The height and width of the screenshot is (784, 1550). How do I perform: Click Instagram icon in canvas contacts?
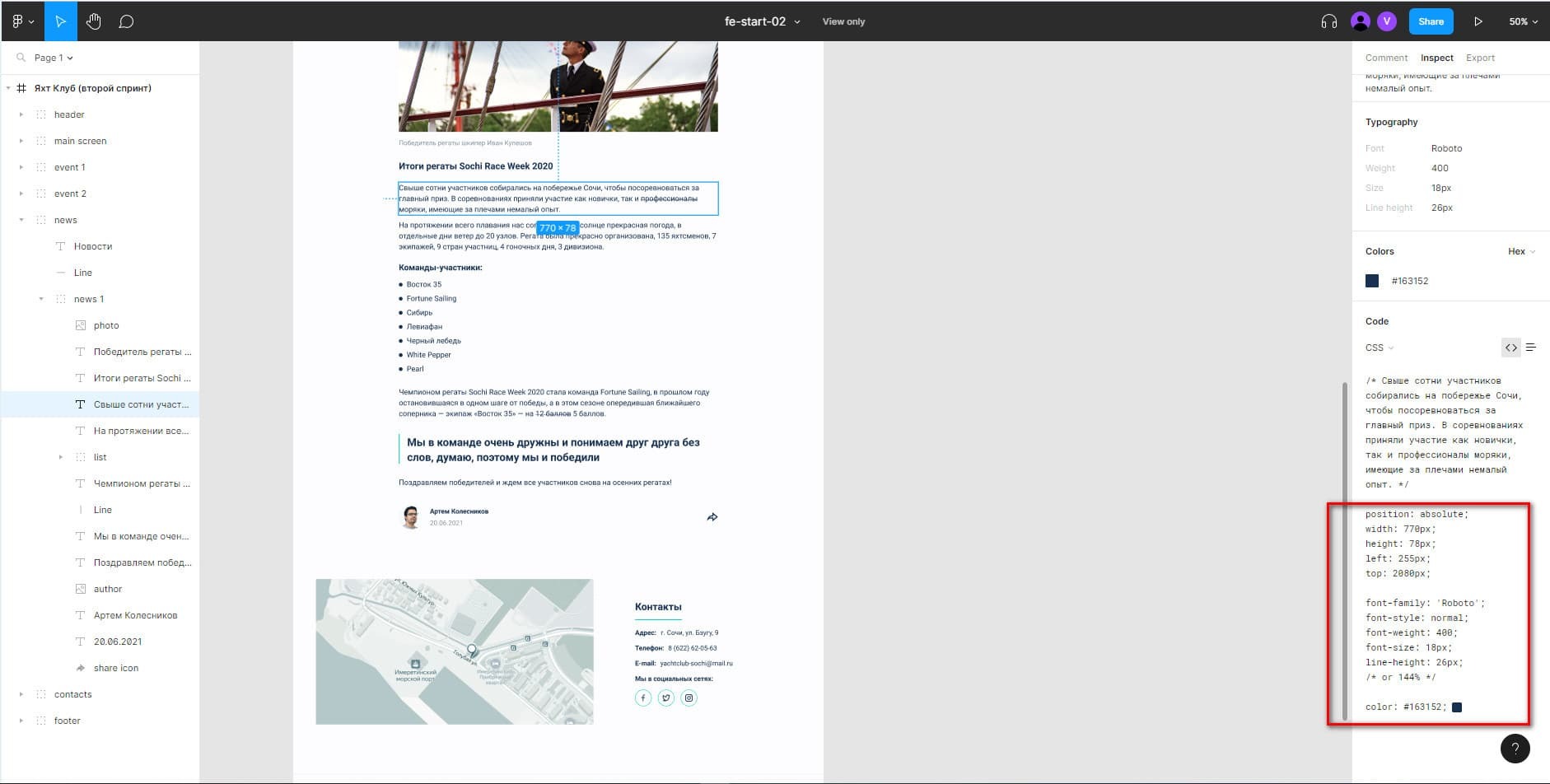689,698
